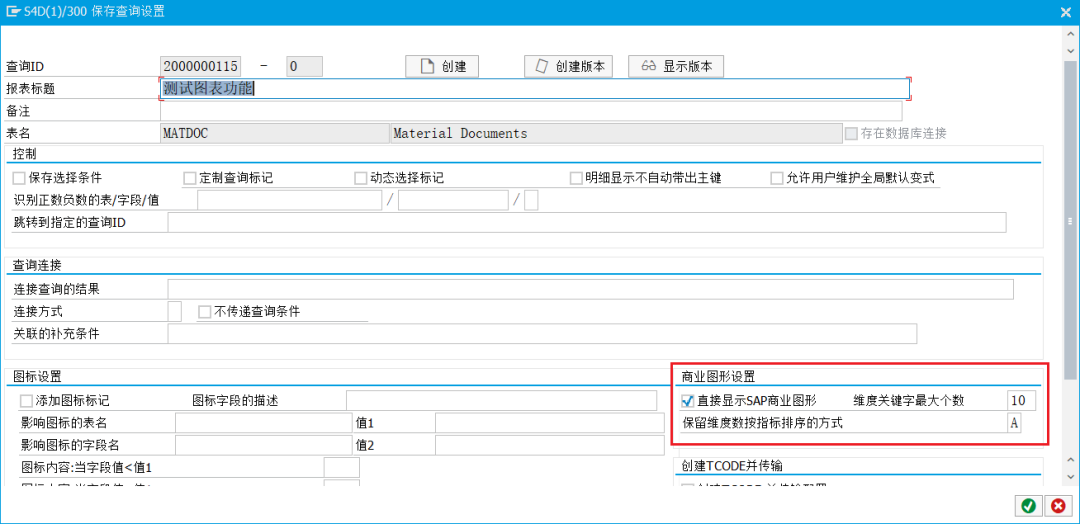1080x524 pixels.
Task: Click the 连接查询的结果 input field
Action: tap(591, 289)
